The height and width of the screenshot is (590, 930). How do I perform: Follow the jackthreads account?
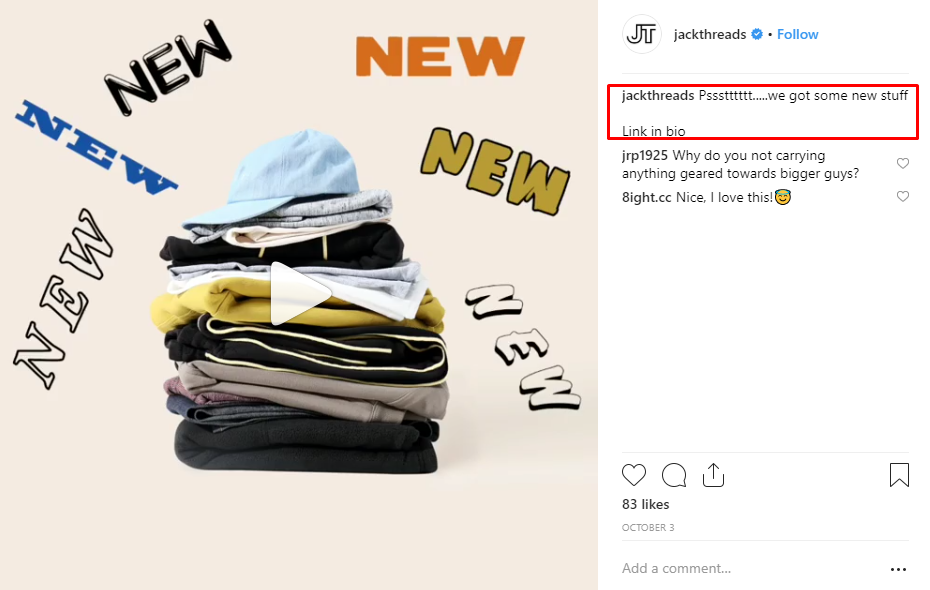798,34
